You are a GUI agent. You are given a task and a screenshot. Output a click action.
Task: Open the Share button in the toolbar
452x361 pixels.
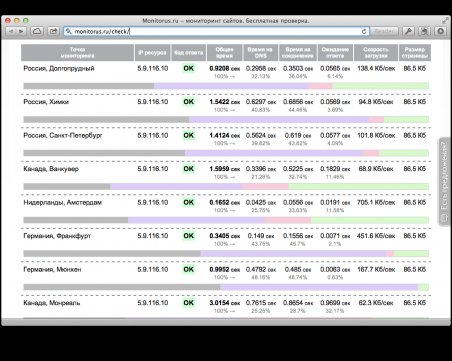click(53, 31)
